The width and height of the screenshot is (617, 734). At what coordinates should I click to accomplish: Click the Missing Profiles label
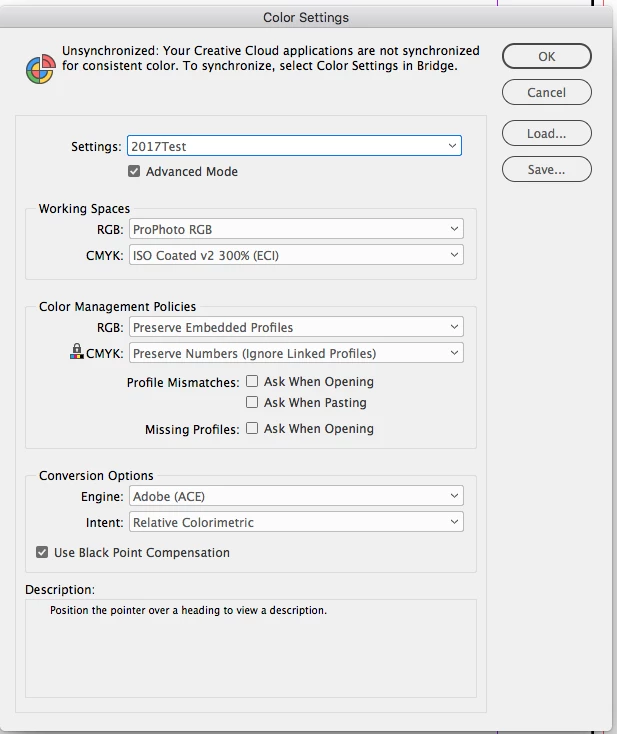click(192, 429)
